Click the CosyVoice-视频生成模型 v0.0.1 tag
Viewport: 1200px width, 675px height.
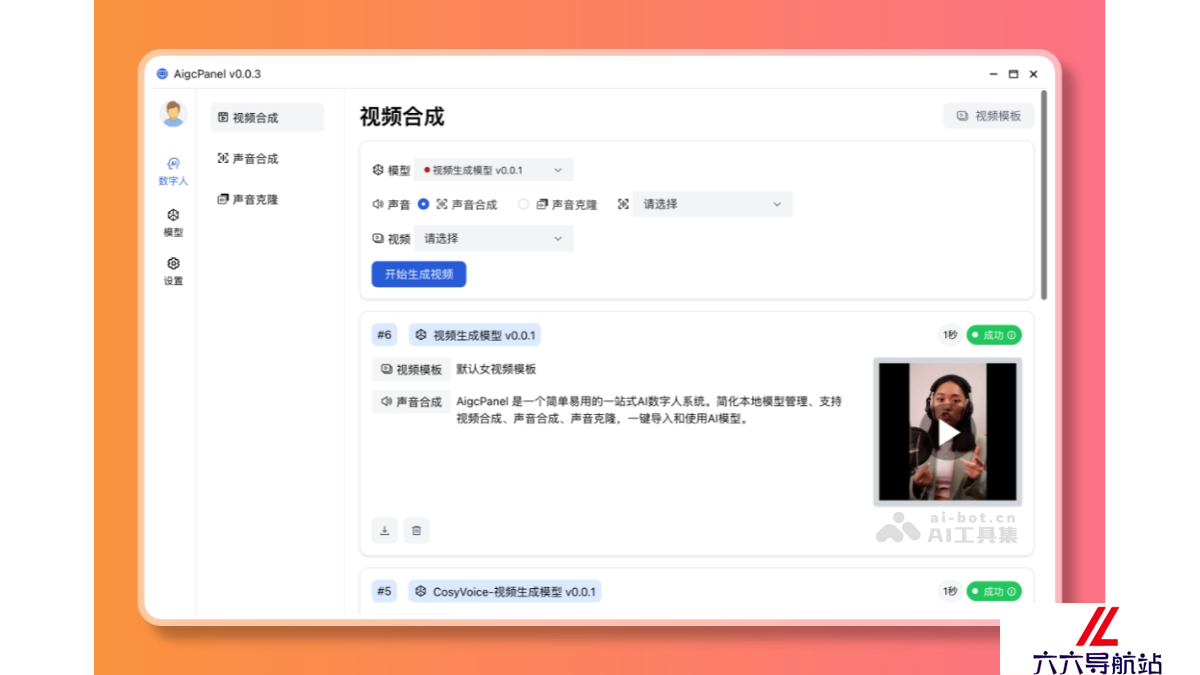(505, 591)
